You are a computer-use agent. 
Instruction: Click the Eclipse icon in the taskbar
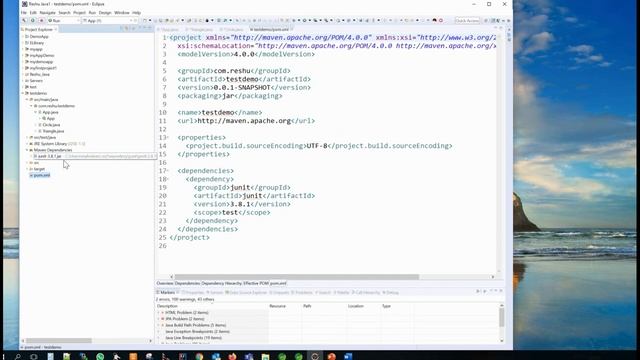point(315,356)
